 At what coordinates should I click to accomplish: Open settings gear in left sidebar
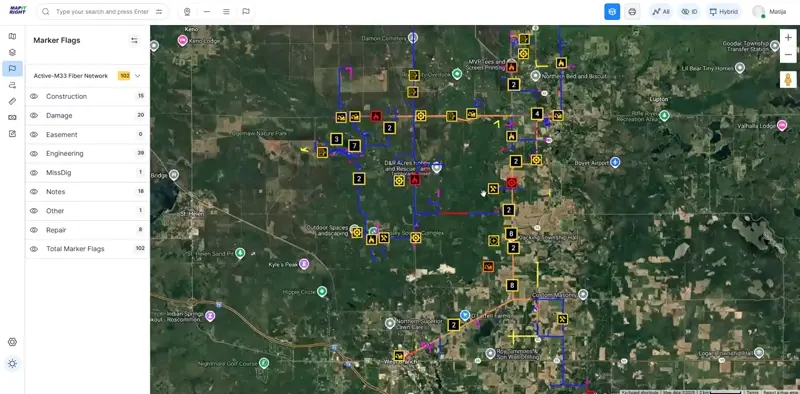12,342
